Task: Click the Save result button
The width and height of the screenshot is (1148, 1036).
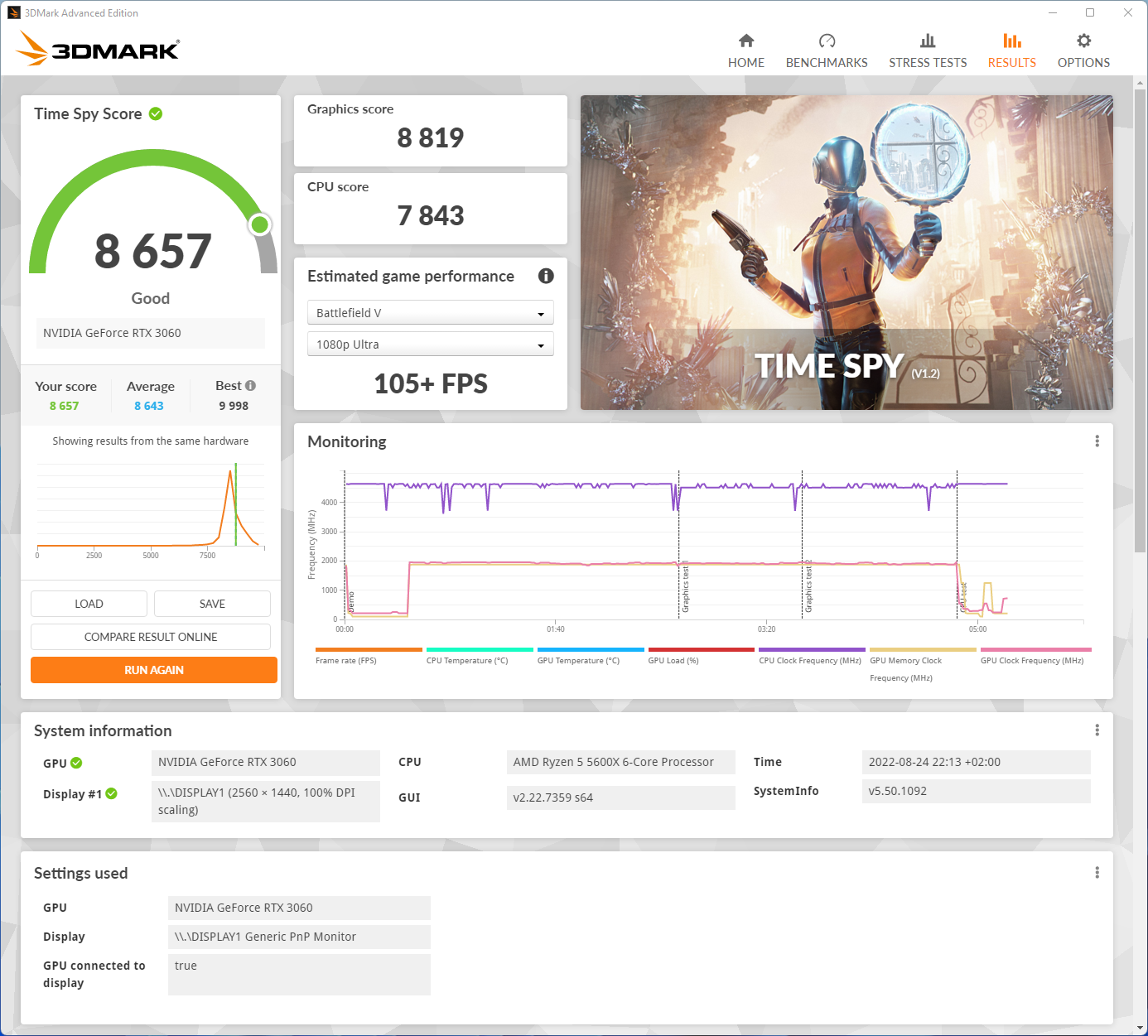Action: (x=212, y=604)
